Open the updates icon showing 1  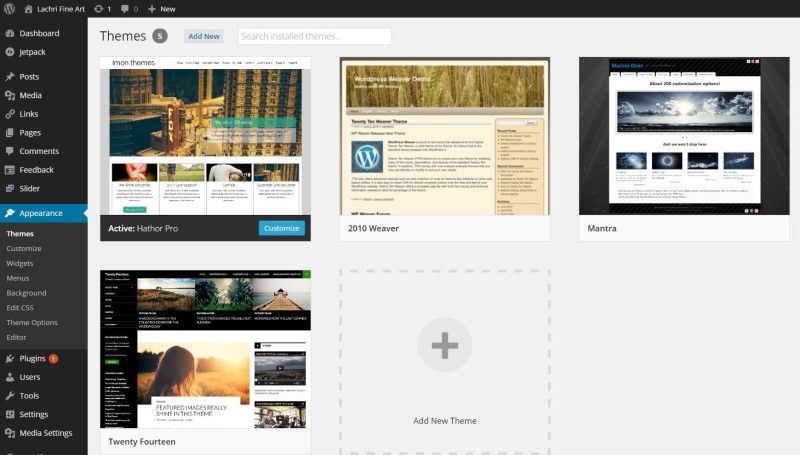(98, 9)
